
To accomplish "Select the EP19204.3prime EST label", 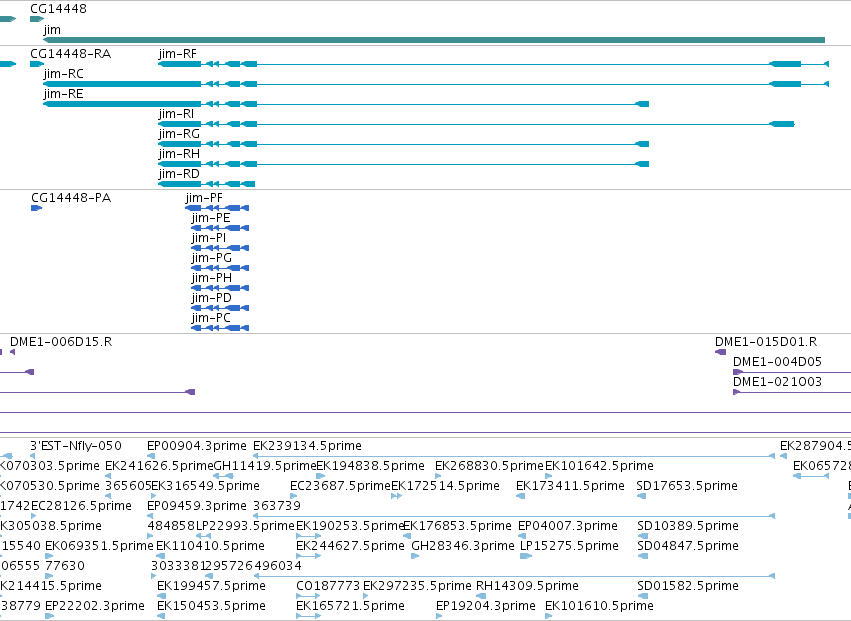I will coord(486,606).
